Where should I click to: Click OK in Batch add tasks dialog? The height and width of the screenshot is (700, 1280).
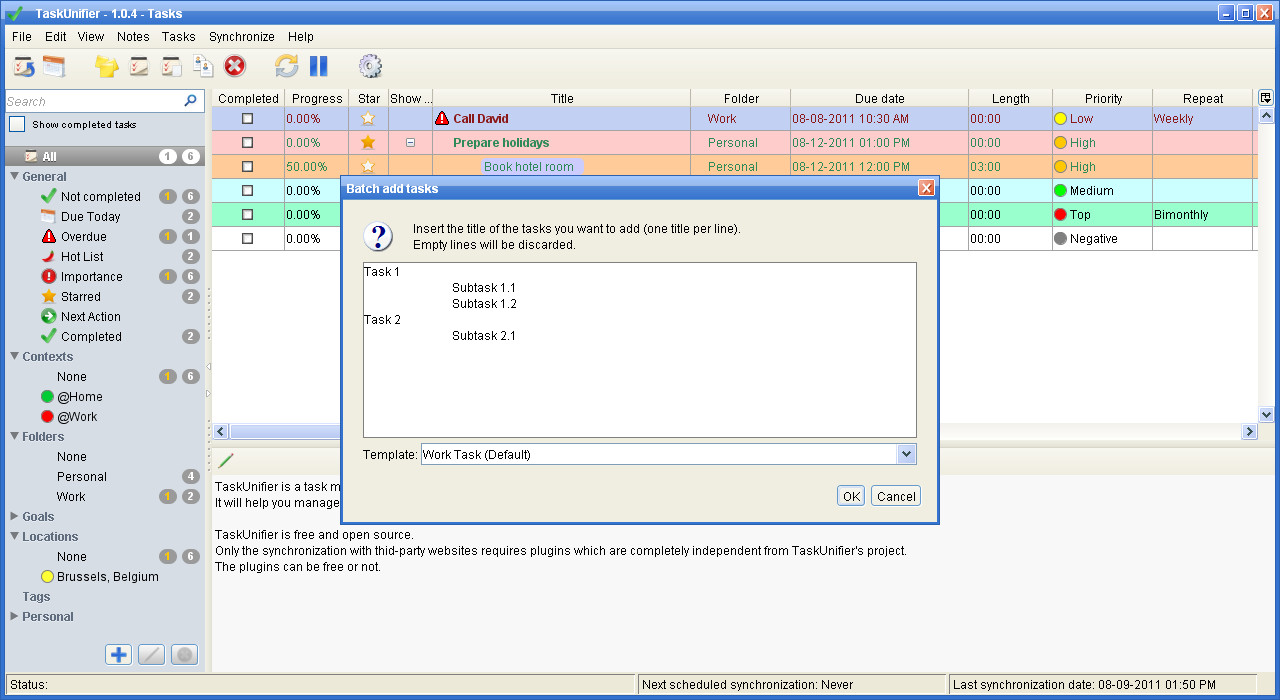[851, 496]
